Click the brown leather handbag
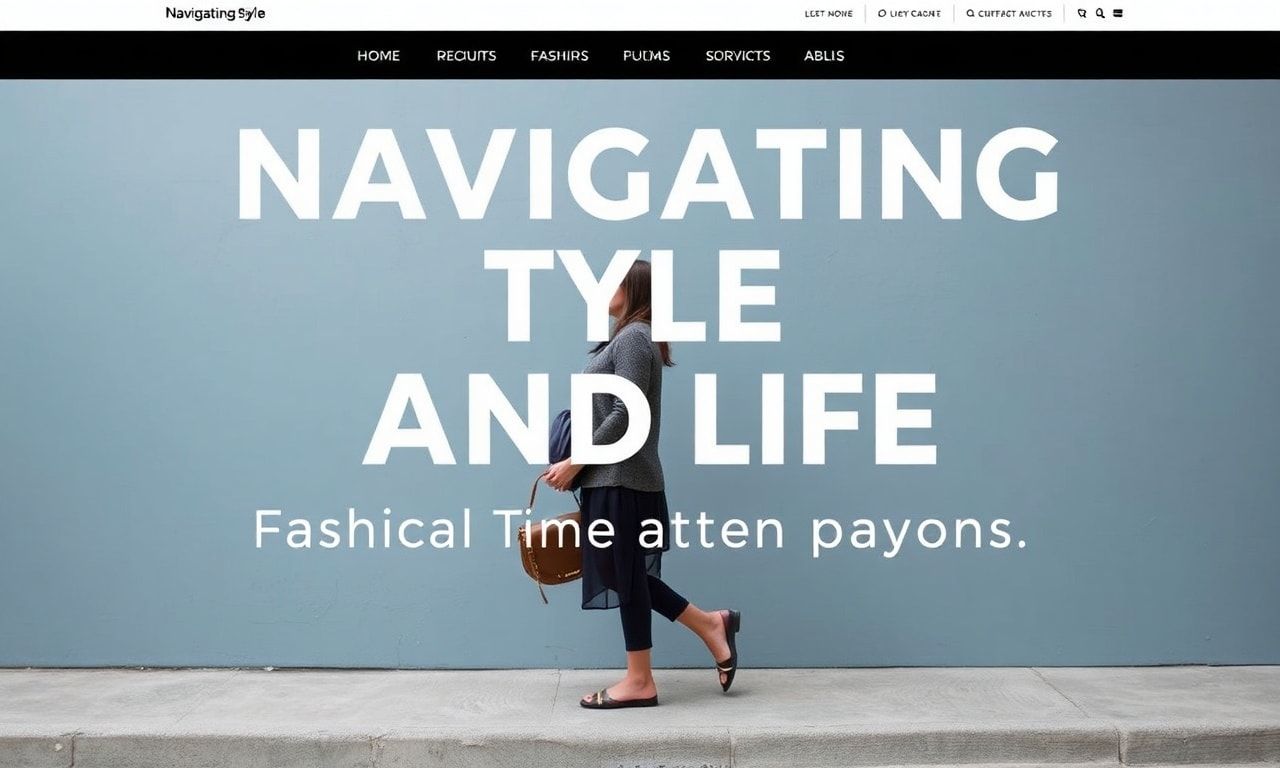This screenshot has width=1280, height=768. (x=549, y=550)
